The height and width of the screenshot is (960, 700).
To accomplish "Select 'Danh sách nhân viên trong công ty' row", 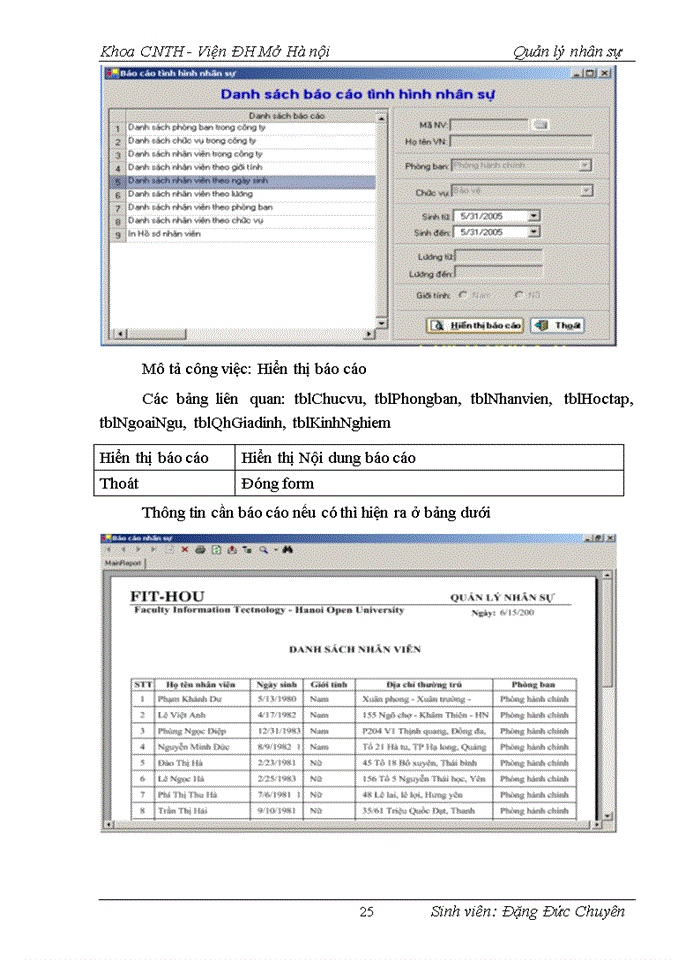I will 243,154.
